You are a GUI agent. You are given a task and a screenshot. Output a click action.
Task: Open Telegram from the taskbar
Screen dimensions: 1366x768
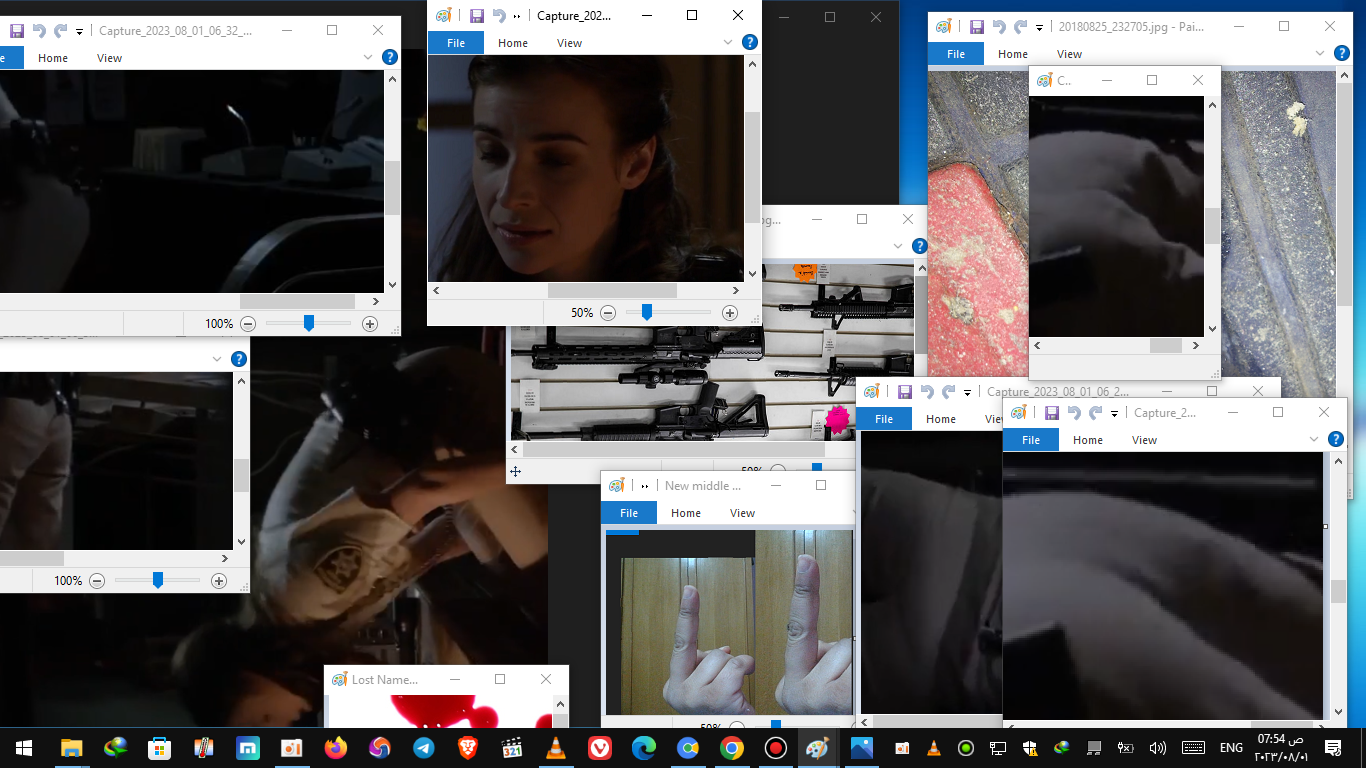click(x=423, y=748)
